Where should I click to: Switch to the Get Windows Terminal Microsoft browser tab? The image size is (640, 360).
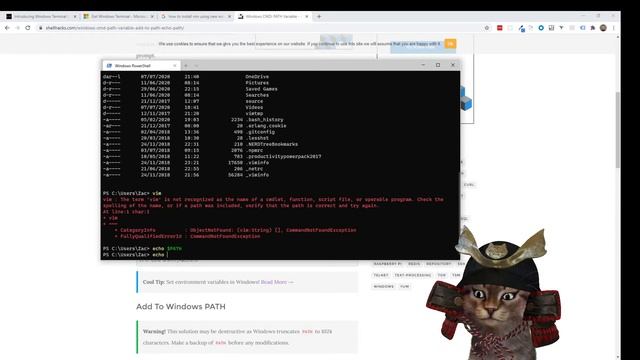118,16
